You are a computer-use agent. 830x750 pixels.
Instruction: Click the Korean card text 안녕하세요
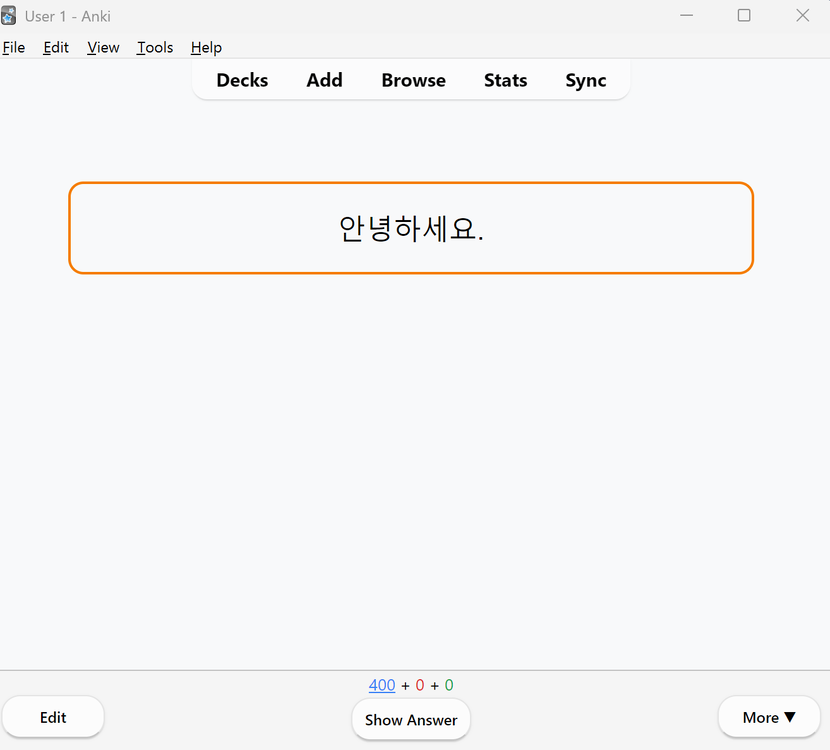pos(411,229)
